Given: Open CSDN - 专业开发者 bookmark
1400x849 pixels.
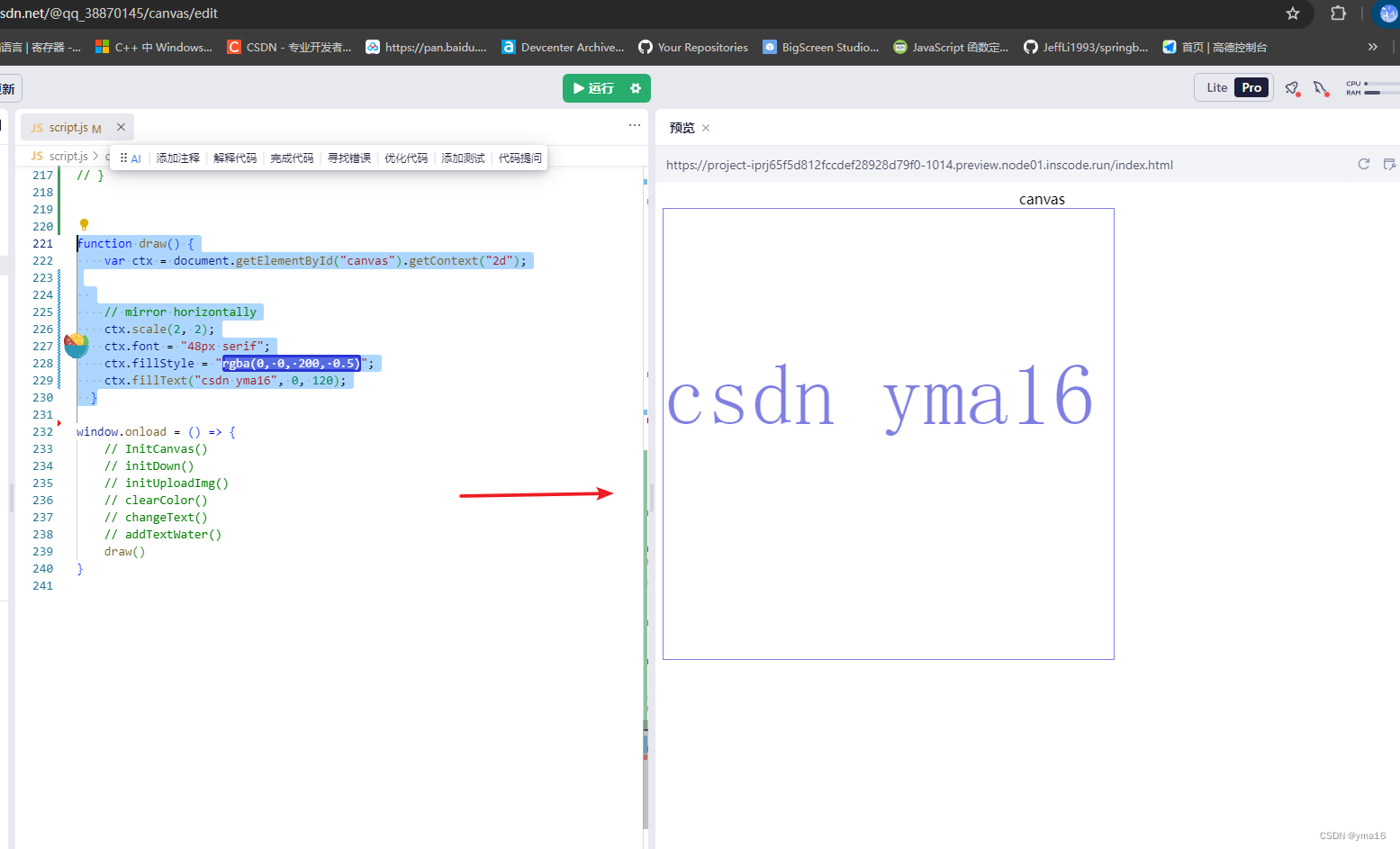Looking at the screenshot, I should pyautogui.click(x=289, y=47).
